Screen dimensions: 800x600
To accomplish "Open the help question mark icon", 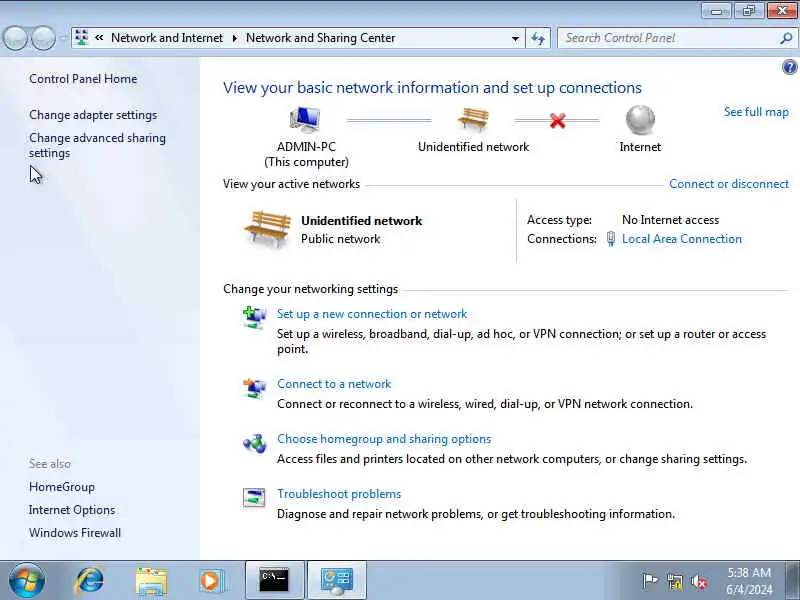I will (789, 67).
